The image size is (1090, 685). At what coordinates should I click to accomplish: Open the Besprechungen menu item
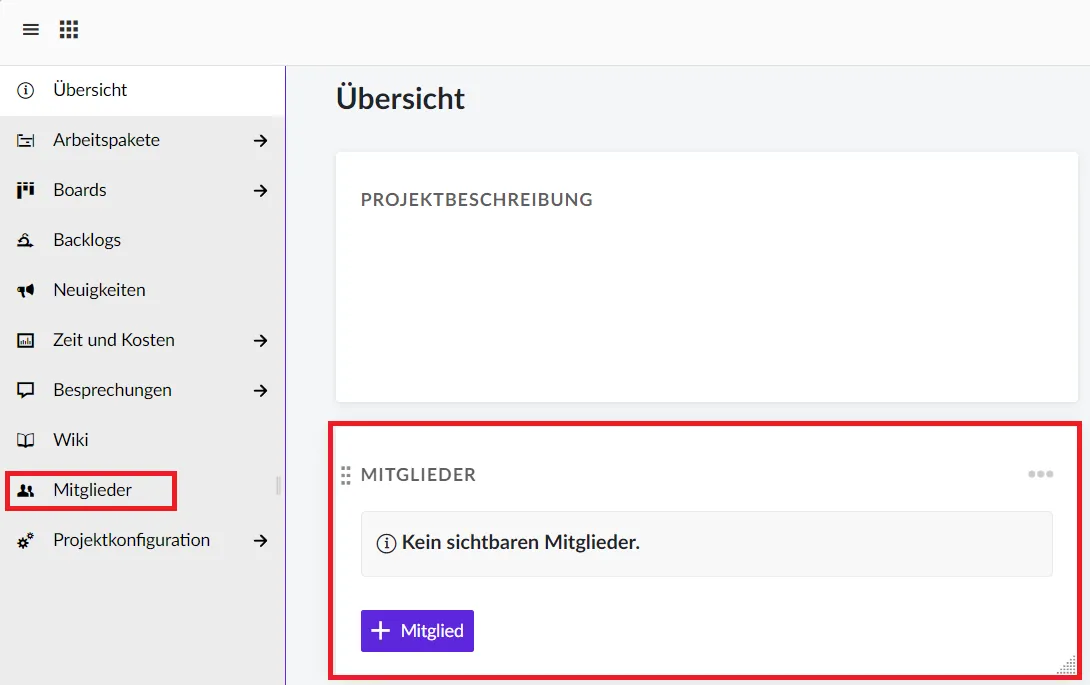click(x=112, y=390)
